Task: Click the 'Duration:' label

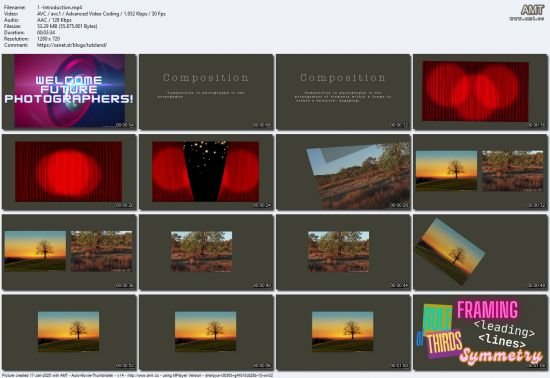Action: pos(13,33)
